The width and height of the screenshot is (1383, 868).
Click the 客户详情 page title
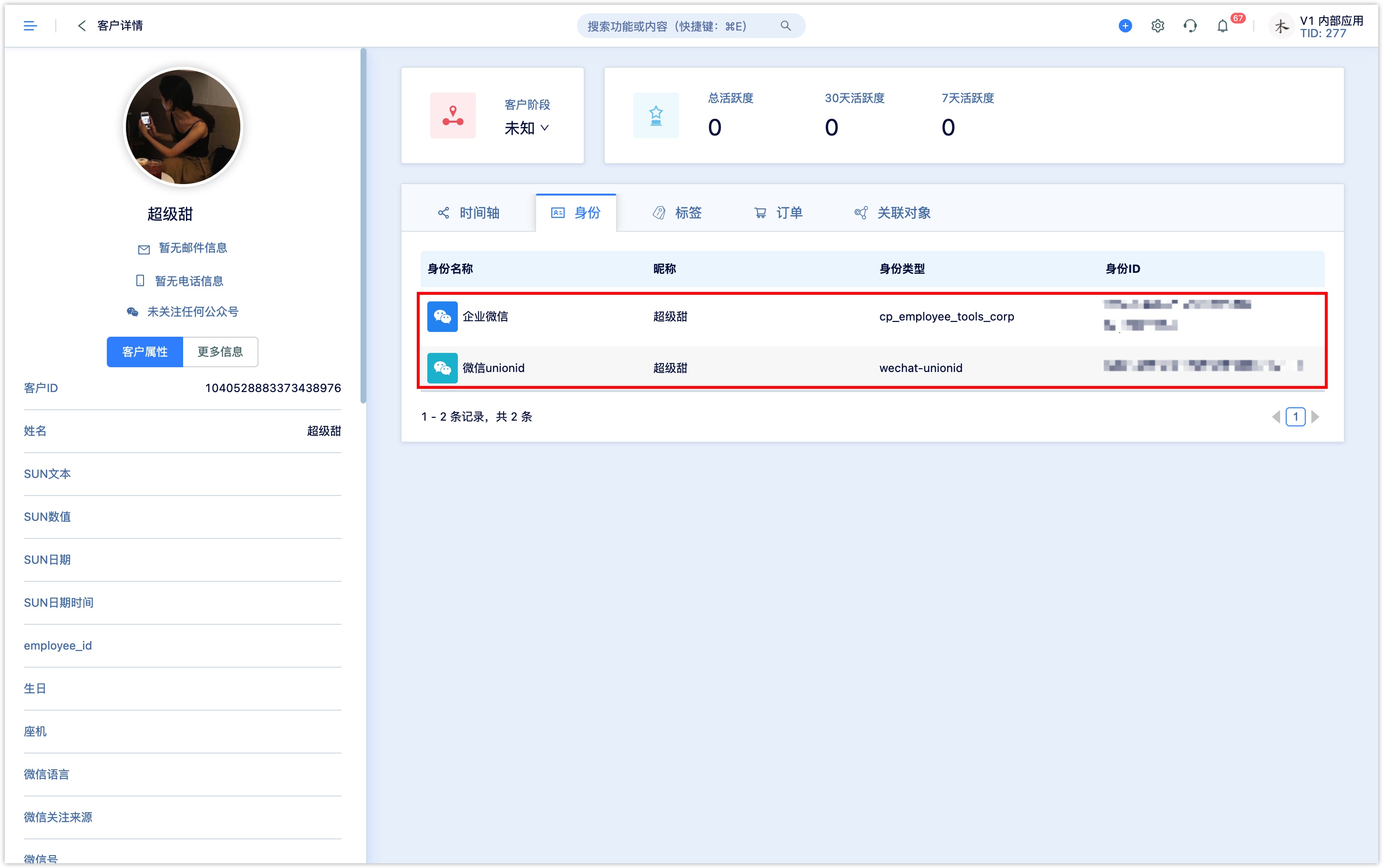120,26
